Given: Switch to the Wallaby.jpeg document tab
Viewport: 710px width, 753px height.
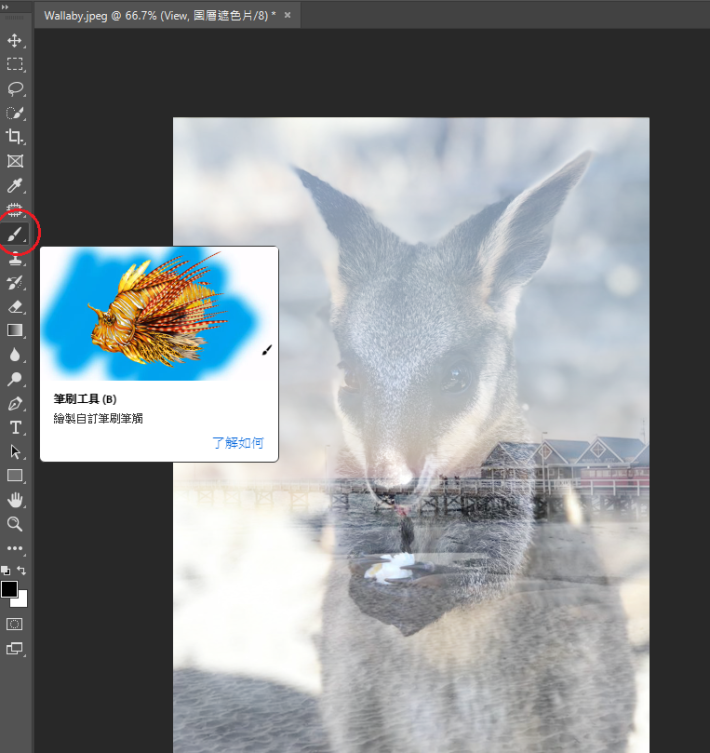Looking at the screenshot, I should [x=160, y=15].
